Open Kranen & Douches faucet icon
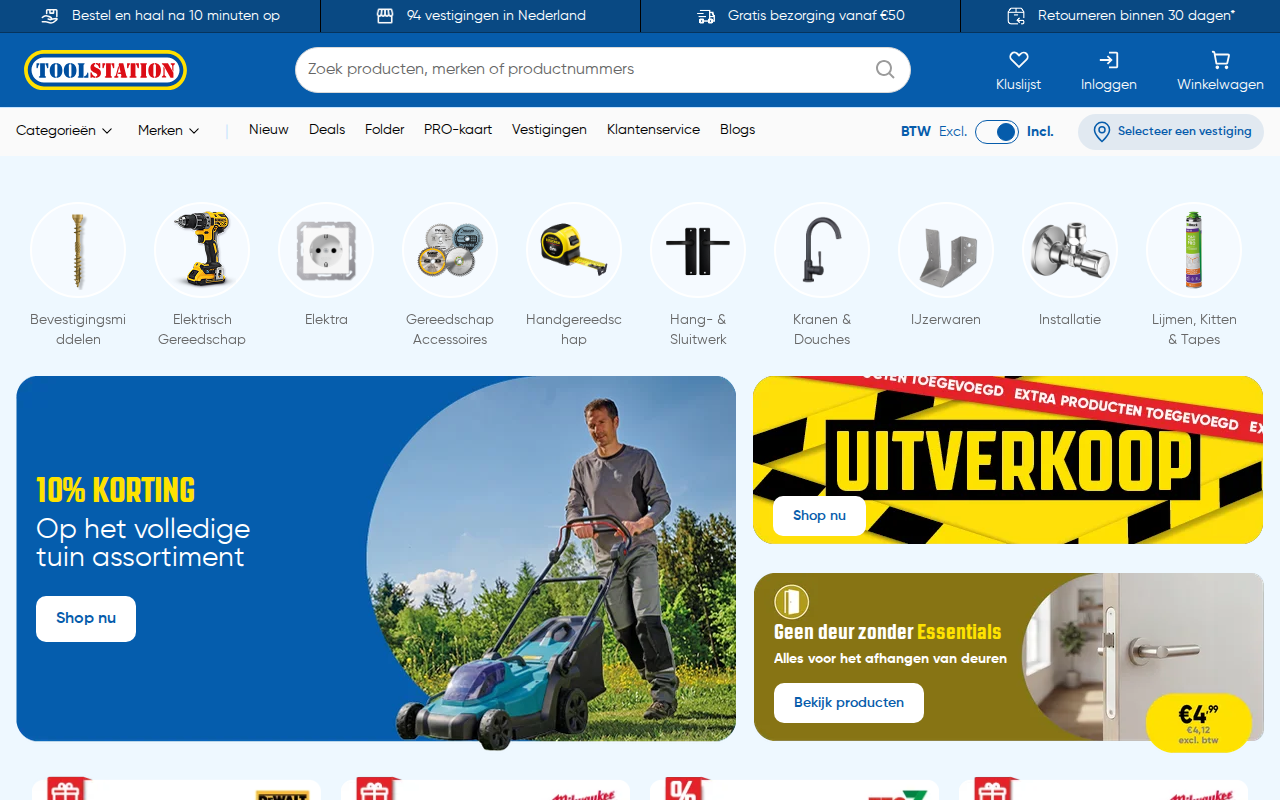 (x=822, y=250)
